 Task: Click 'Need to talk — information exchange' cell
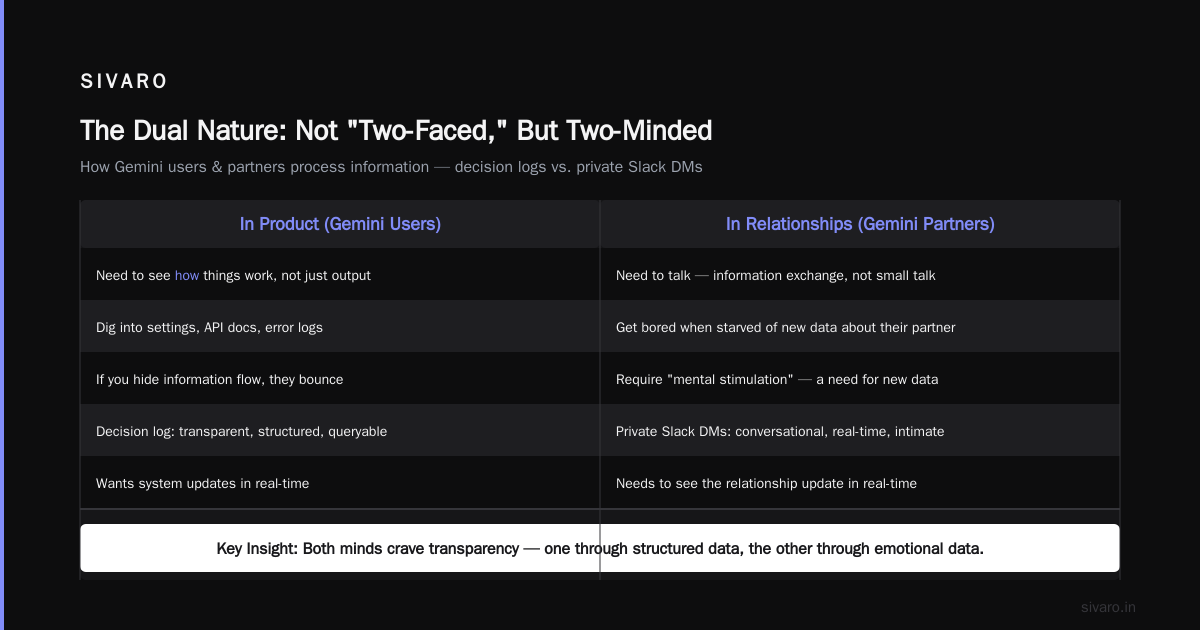[860, 275]
